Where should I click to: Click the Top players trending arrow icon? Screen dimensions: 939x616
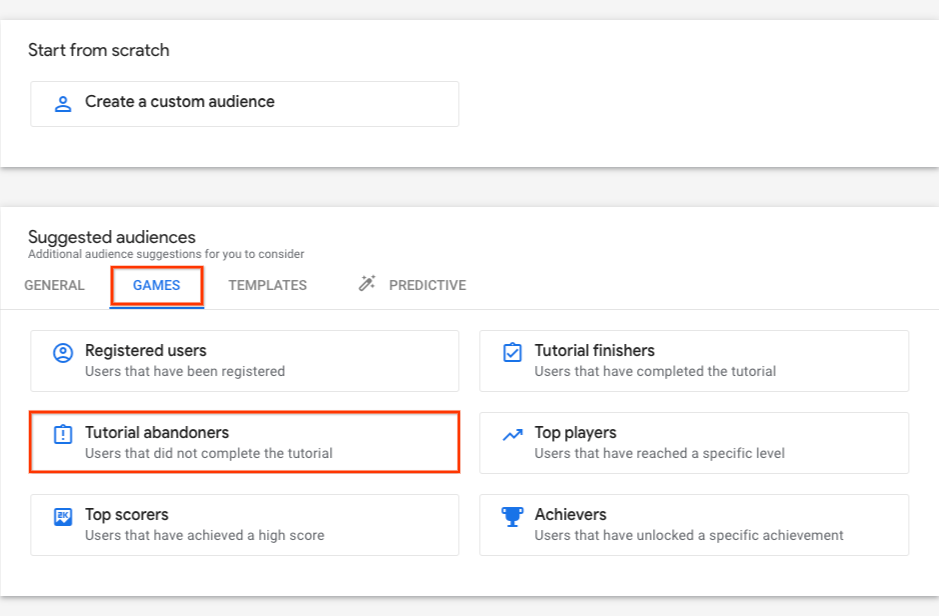point(513,435)
